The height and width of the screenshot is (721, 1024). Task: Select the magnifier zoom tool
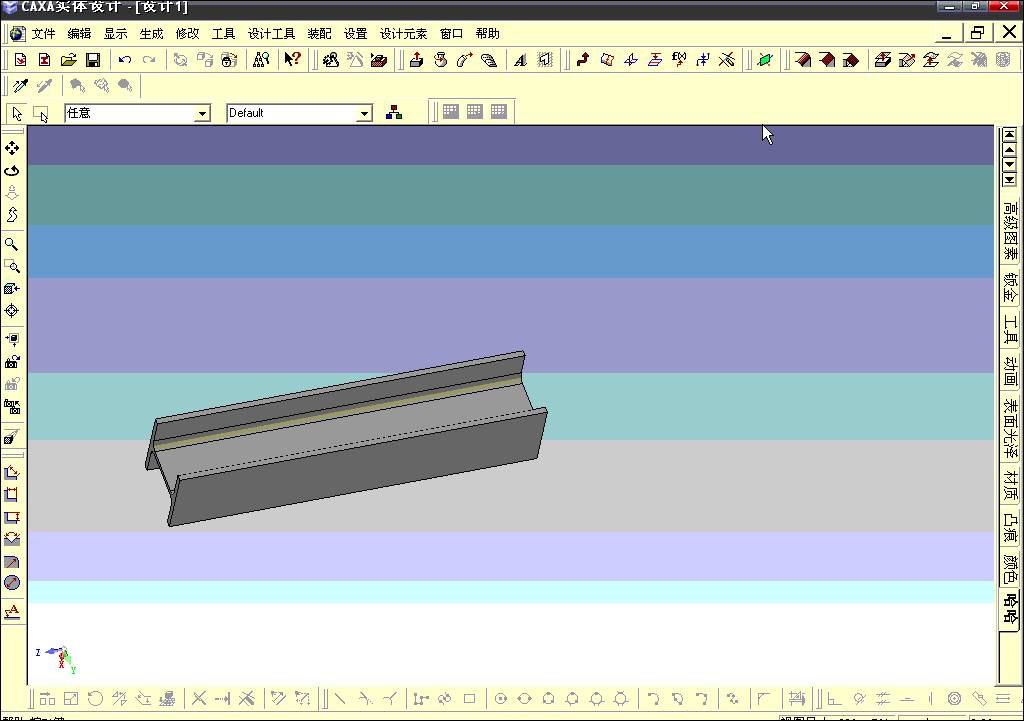pyautogui.click(x=12, y=244)
